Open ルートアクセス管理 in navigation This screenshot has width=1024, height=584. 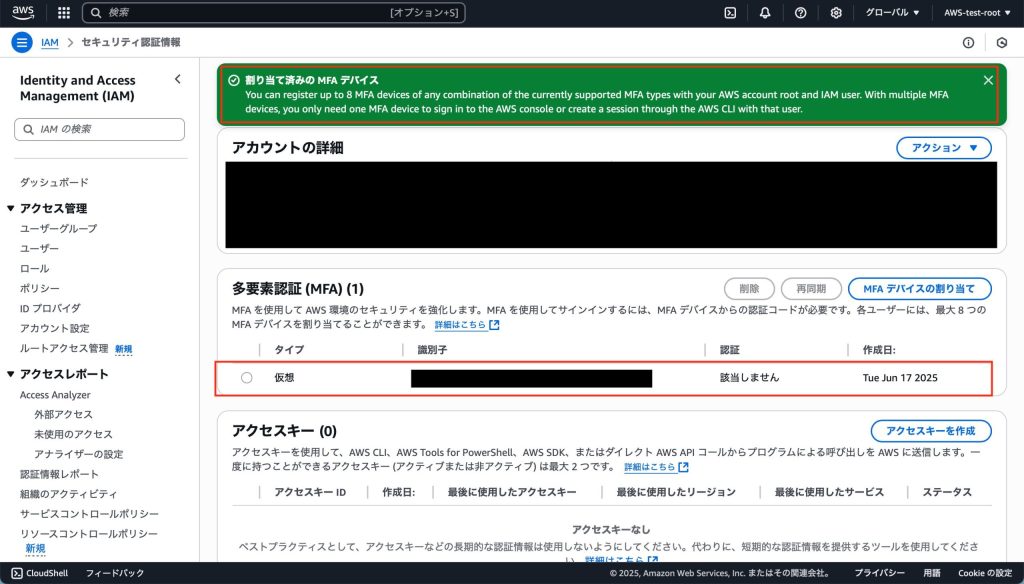(x=64, y=348)
